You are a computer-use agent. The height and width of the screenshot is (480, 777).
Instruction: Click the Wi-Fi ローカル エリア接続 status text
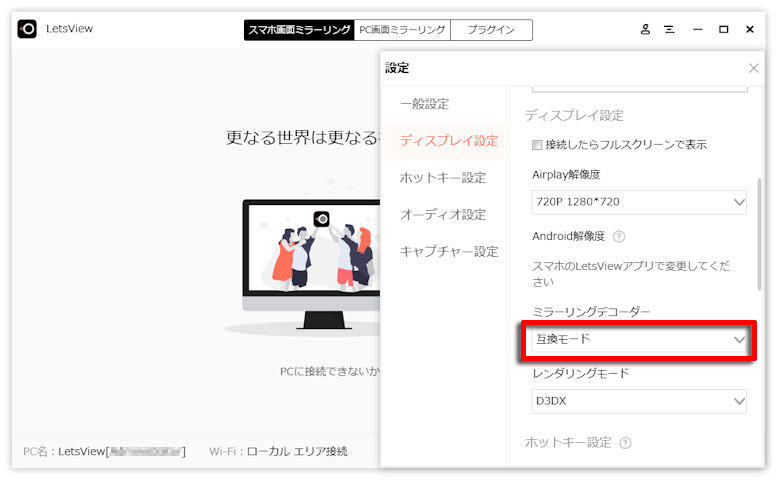278,452
